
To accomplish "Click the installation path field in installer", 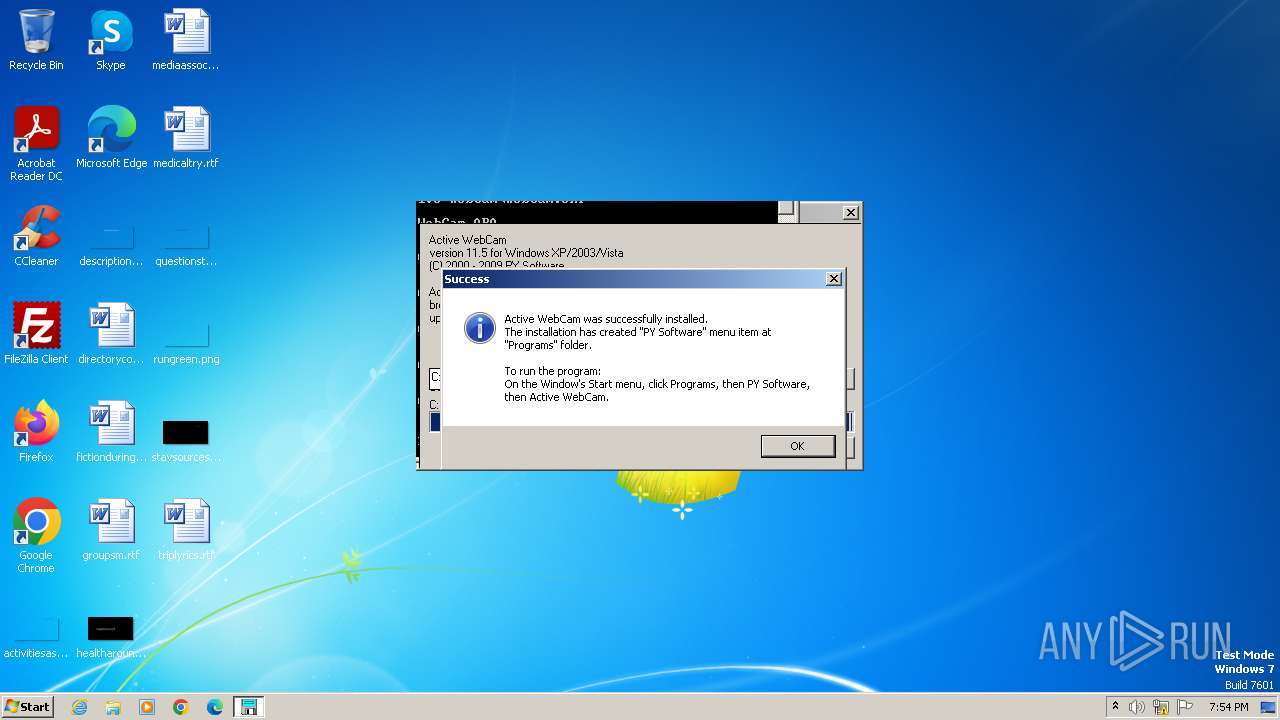I will [x=434, y=378].
